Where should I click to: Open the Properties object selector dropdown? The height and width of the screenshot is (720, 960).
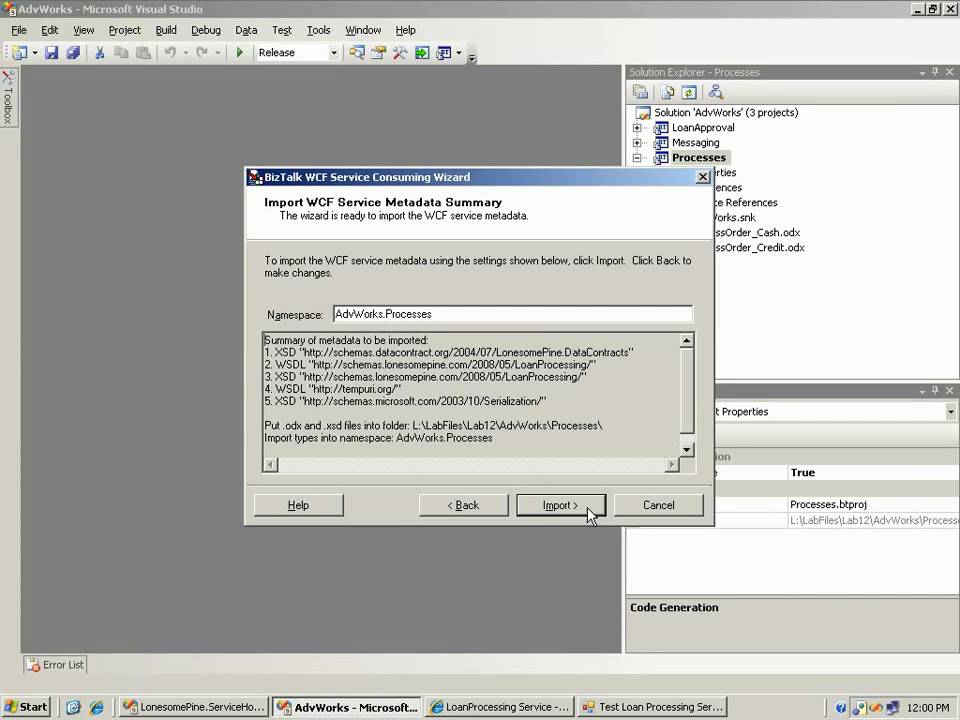point(951,412)
